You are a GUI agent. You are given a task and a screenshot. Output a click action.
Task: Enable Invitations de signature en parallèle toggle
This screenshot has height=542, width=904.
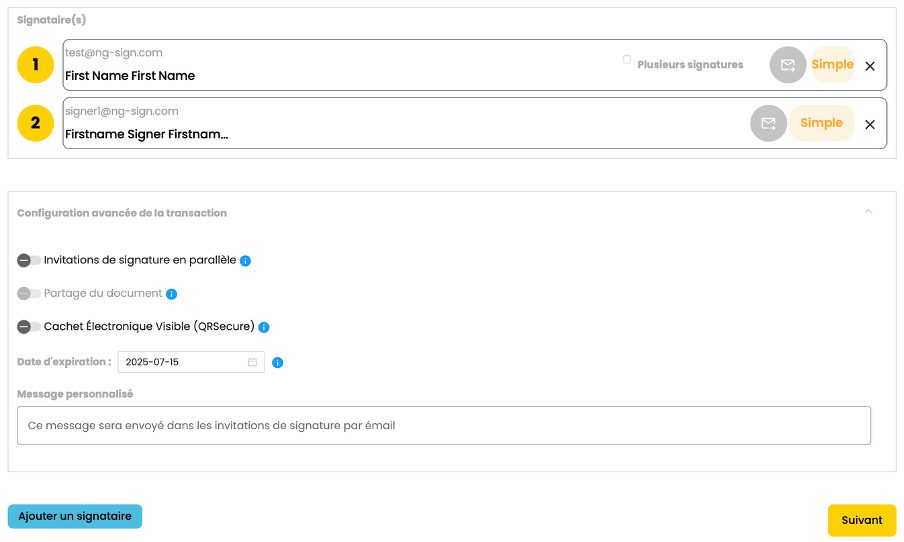(29, 260)
